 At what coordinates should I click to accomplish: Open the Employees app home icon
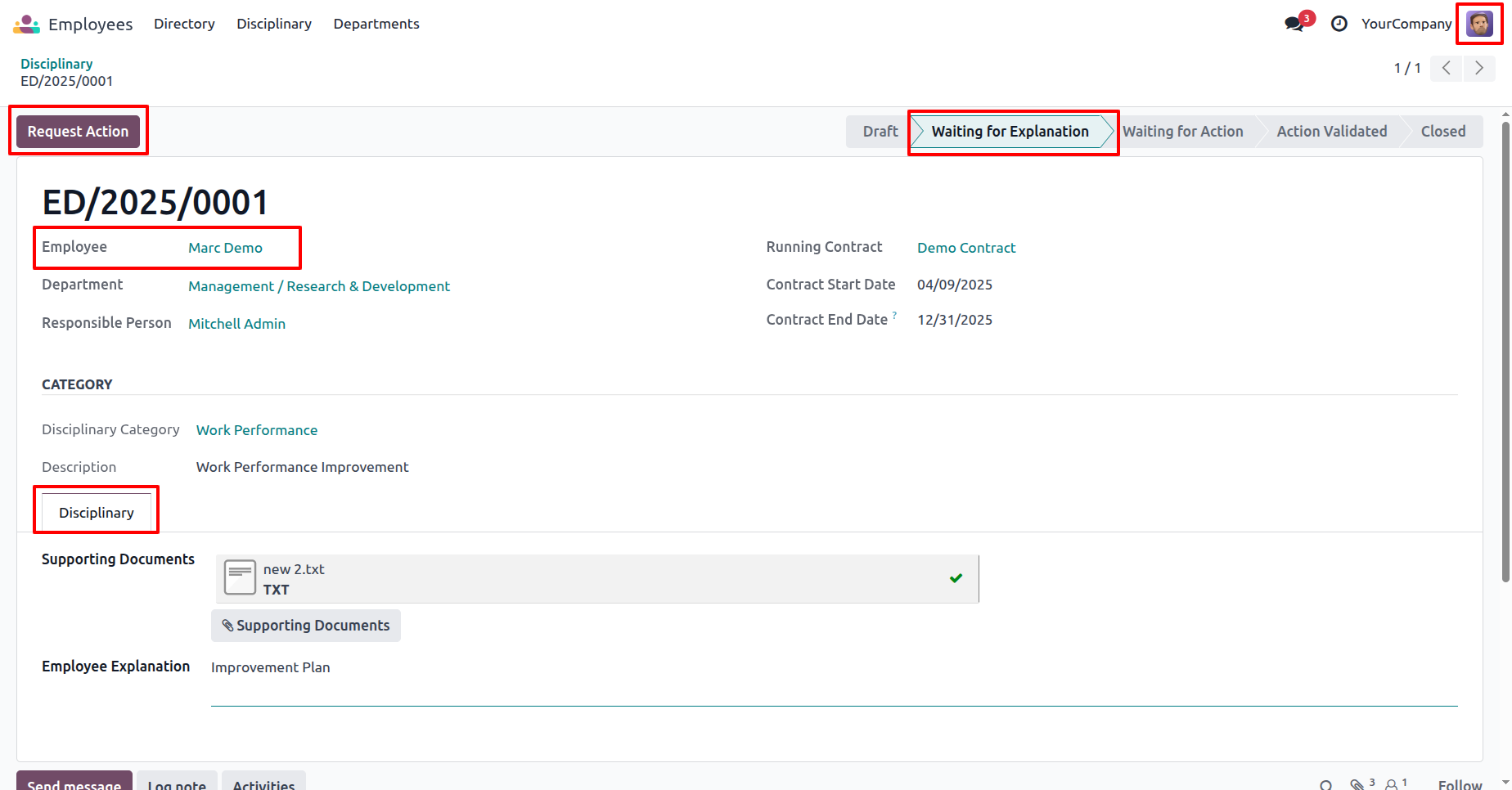tap(26, 24)
